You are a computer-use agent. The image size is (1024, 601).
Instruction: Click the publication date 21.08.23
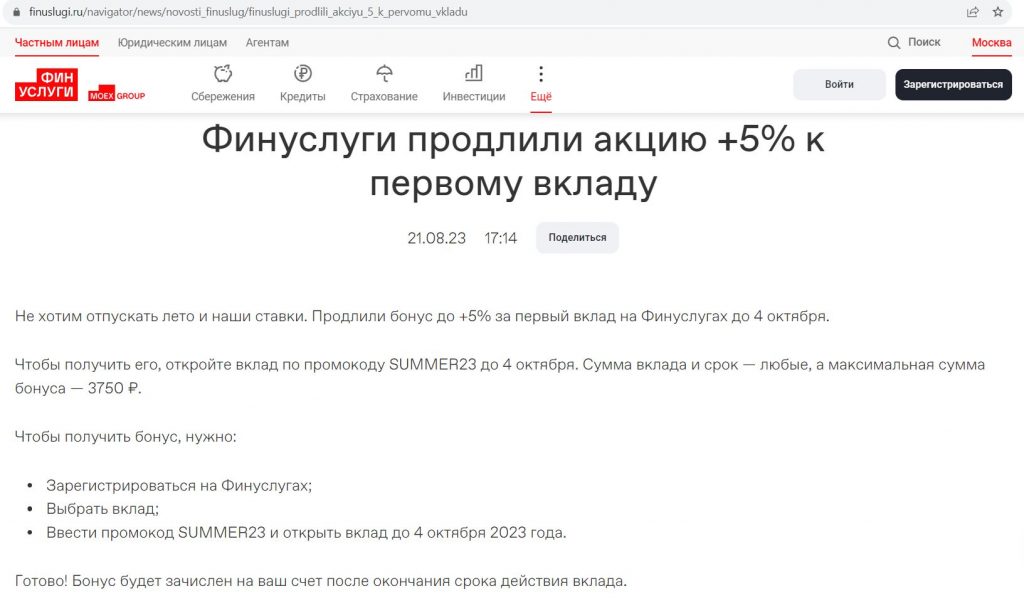pyautogui.click(x=436, y=238)
